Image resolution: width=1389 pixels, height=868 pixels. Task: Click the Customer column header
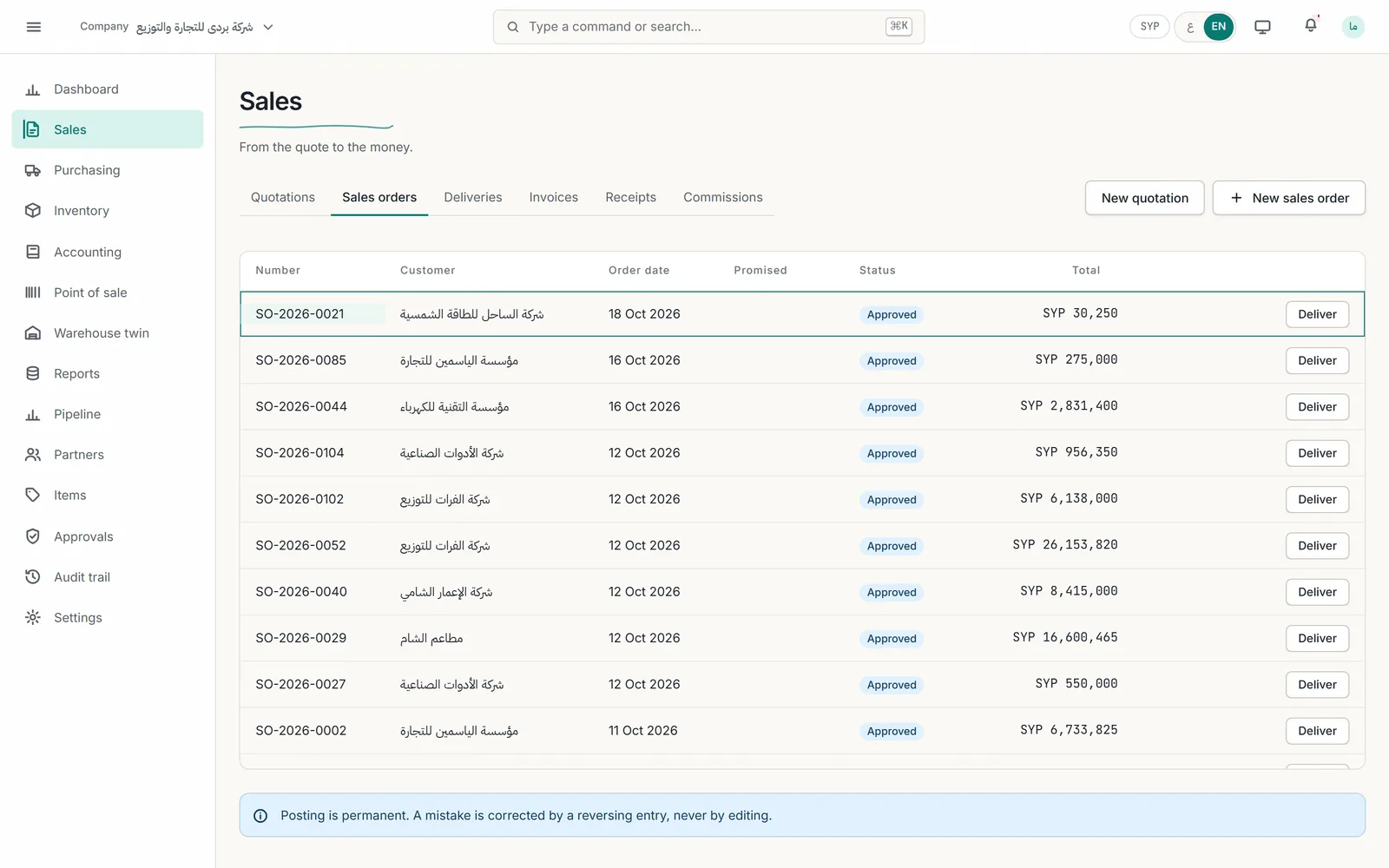pyautogui.click(x=427, y=271)
